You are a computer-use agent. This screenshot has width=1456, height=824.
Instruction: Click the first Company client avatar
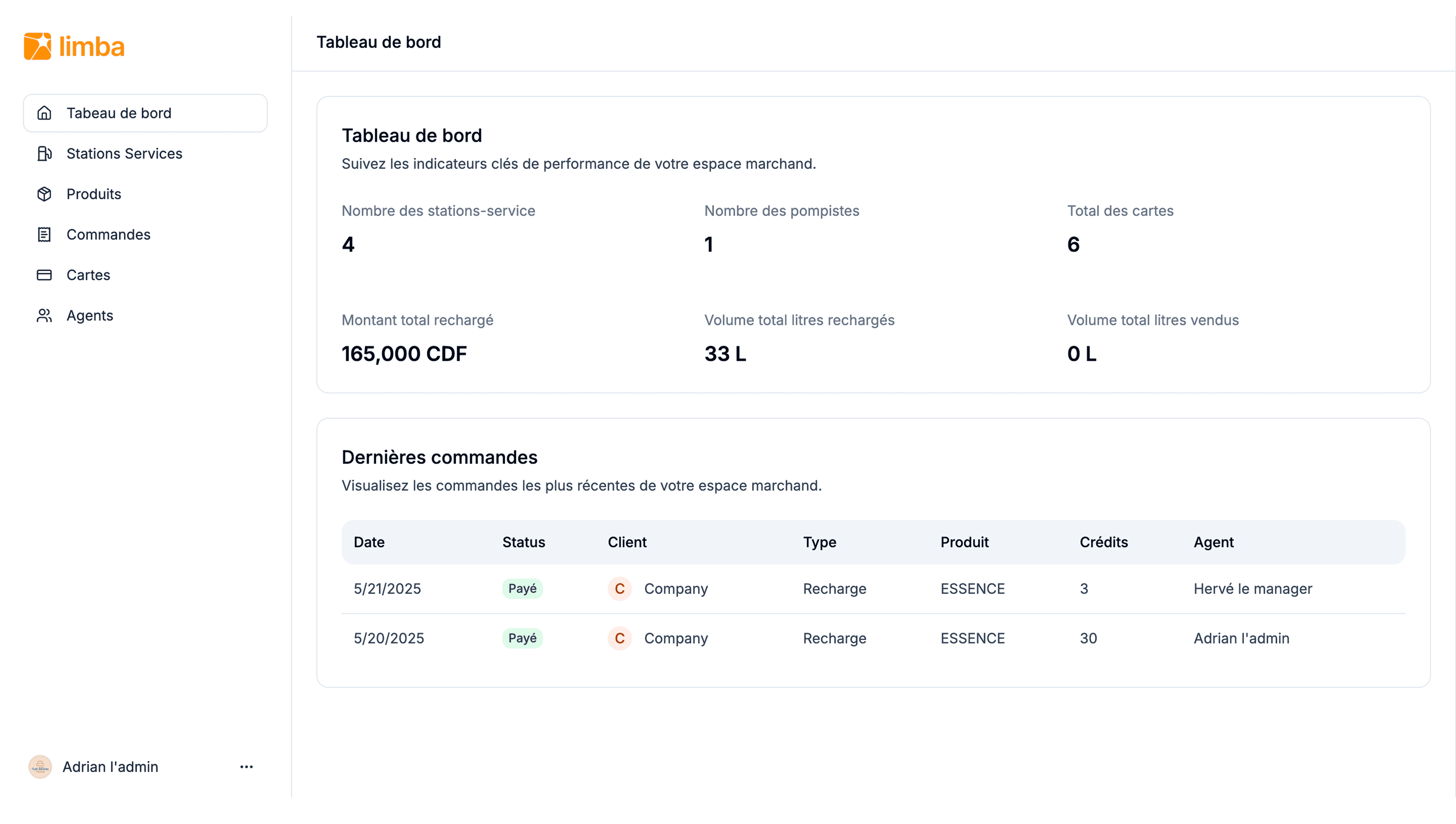point(619,588)
